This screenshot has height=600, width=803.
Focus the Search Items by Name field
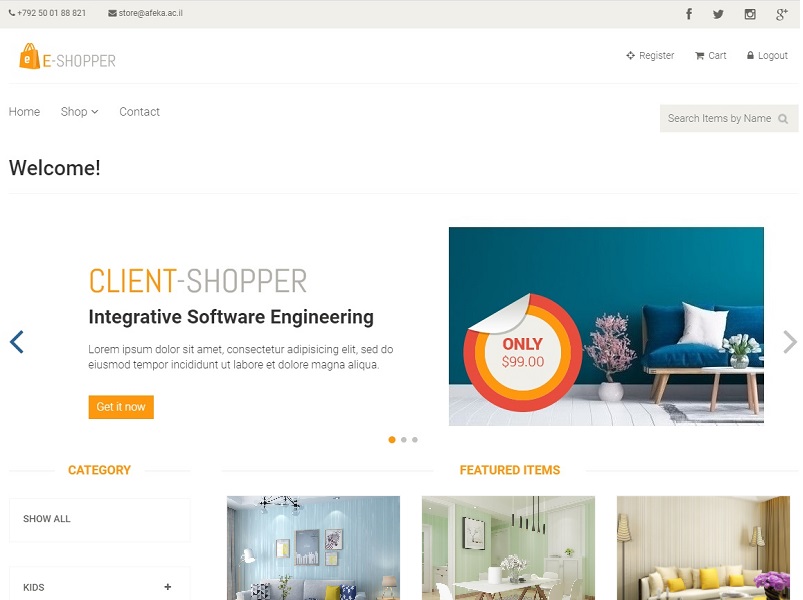coord(729,118)
